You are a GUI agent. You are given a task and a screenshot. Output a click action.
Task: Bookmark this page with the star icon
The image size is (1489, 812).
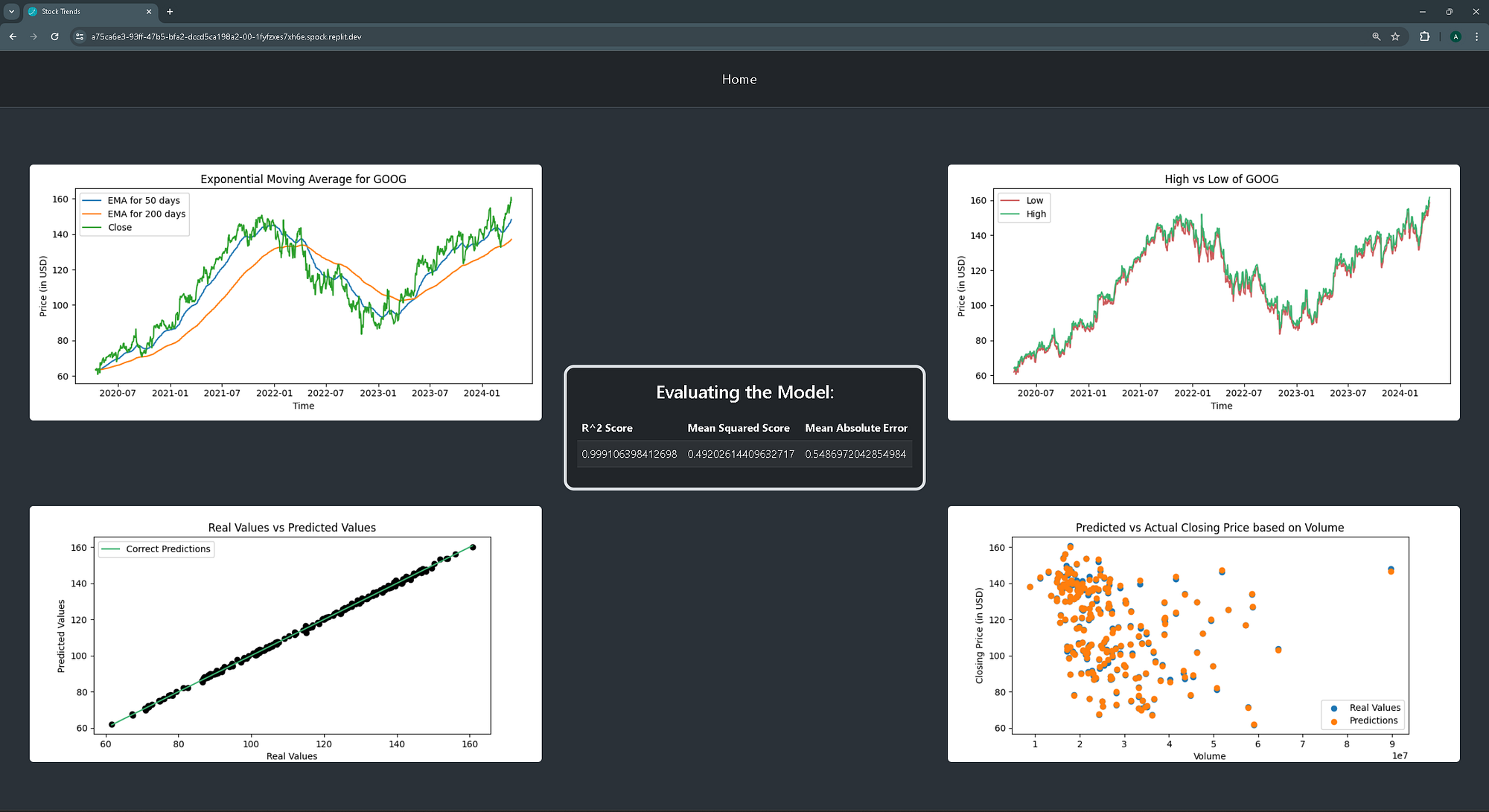(x=1395, y=36)
